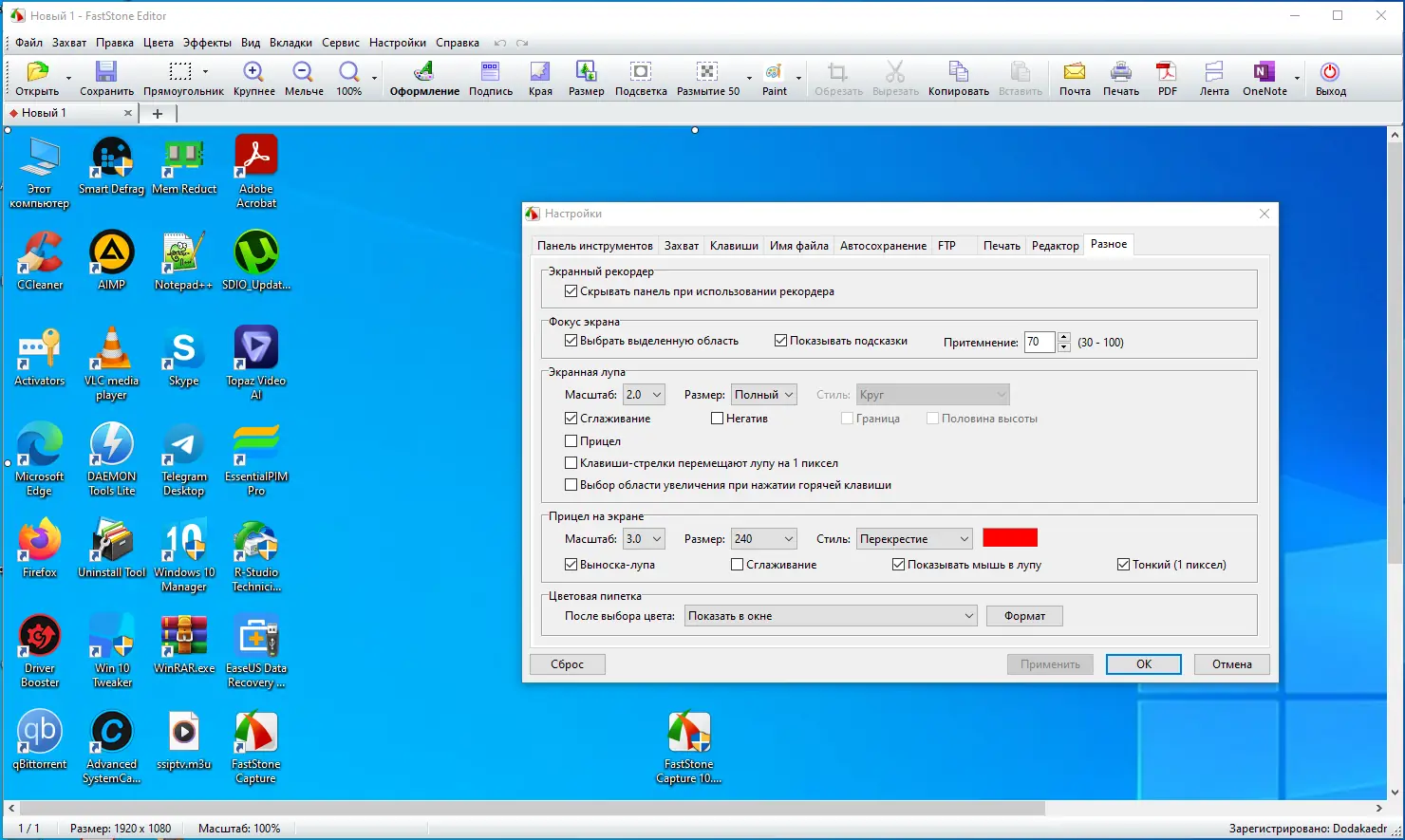This screenshot has height=840, width=1405.
Task: Check the Прицел checkbox
Action: click(571, 440)
